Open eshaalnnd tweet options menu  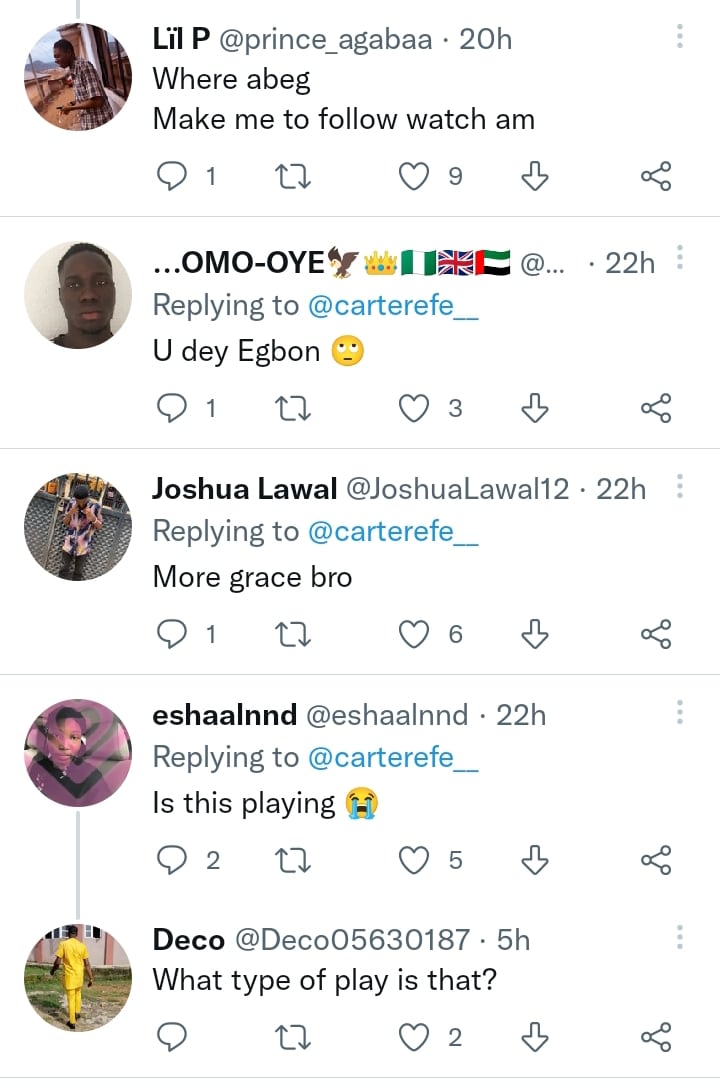pos(680,713)
